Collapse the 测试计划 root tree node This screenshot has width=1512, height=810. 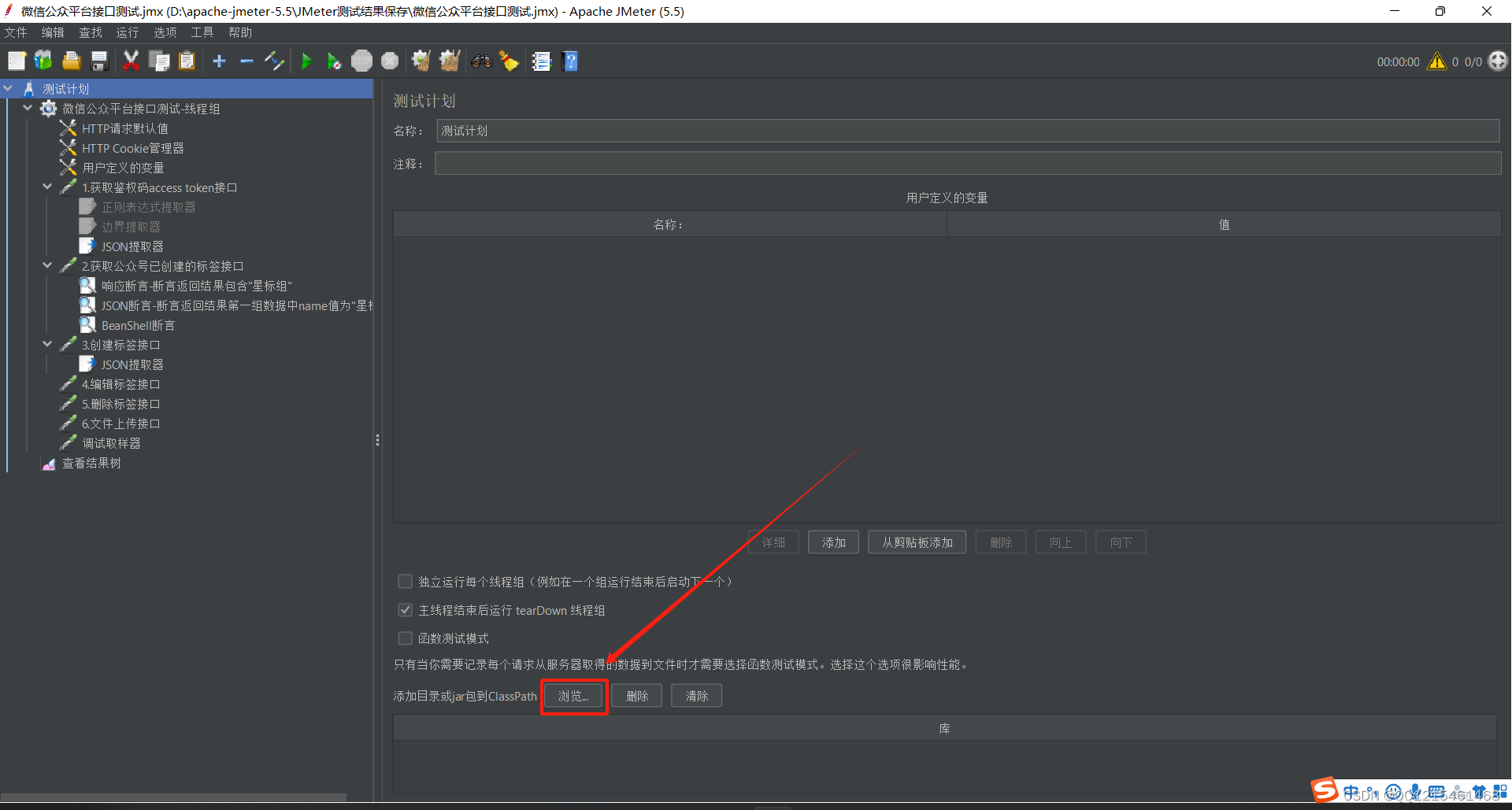pyautogui.click(x=9, y=89)
